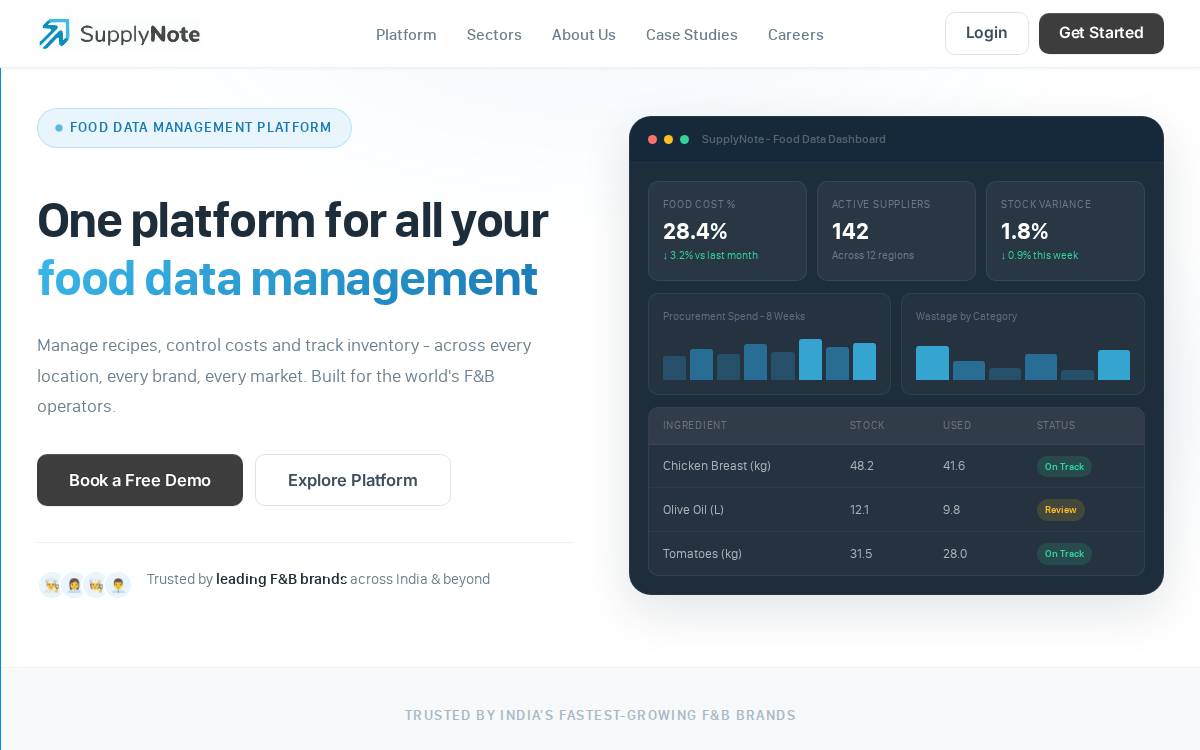This screenshot has height=750, width=1200.
Task: Click the USED column header
Action: [957, 425]
